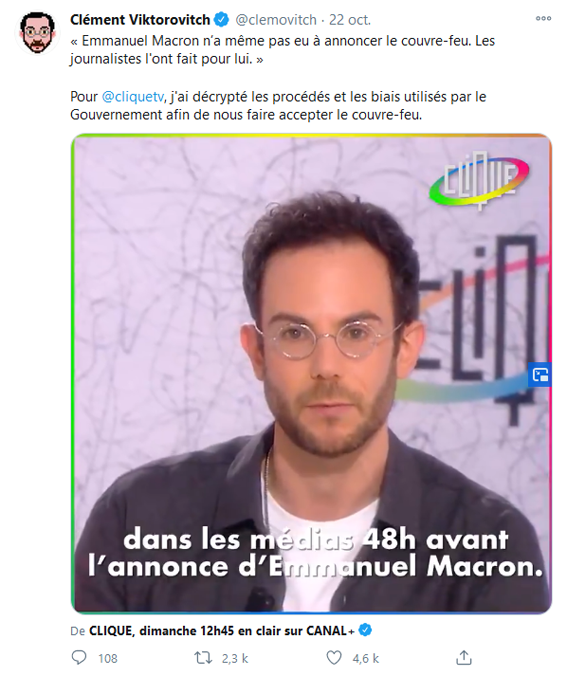Click verified badge beside Clément Viktorovitch

[x=222, y=19]
